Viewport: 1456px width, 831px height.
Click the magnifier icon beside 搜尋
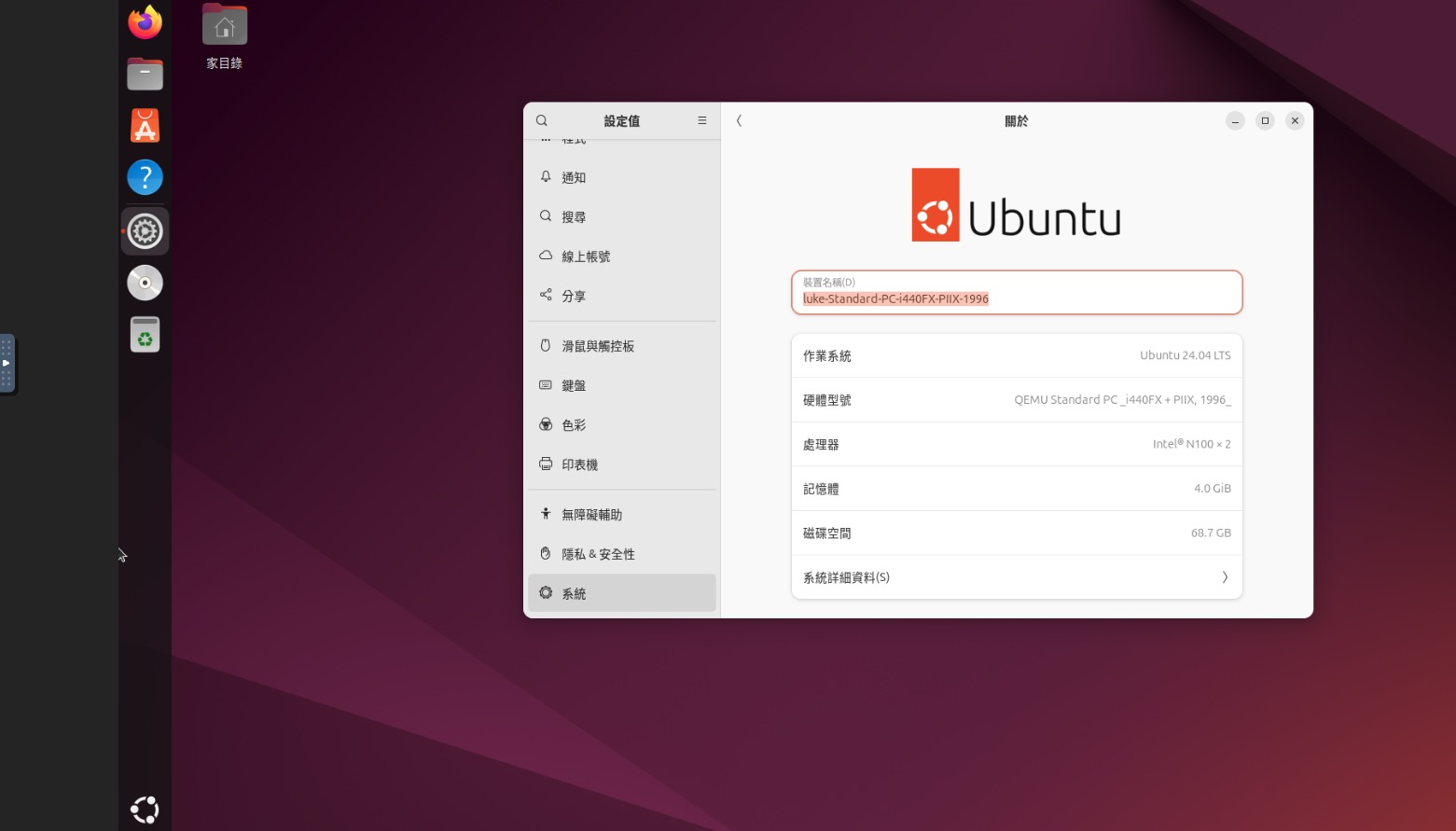tap(546, 215)
